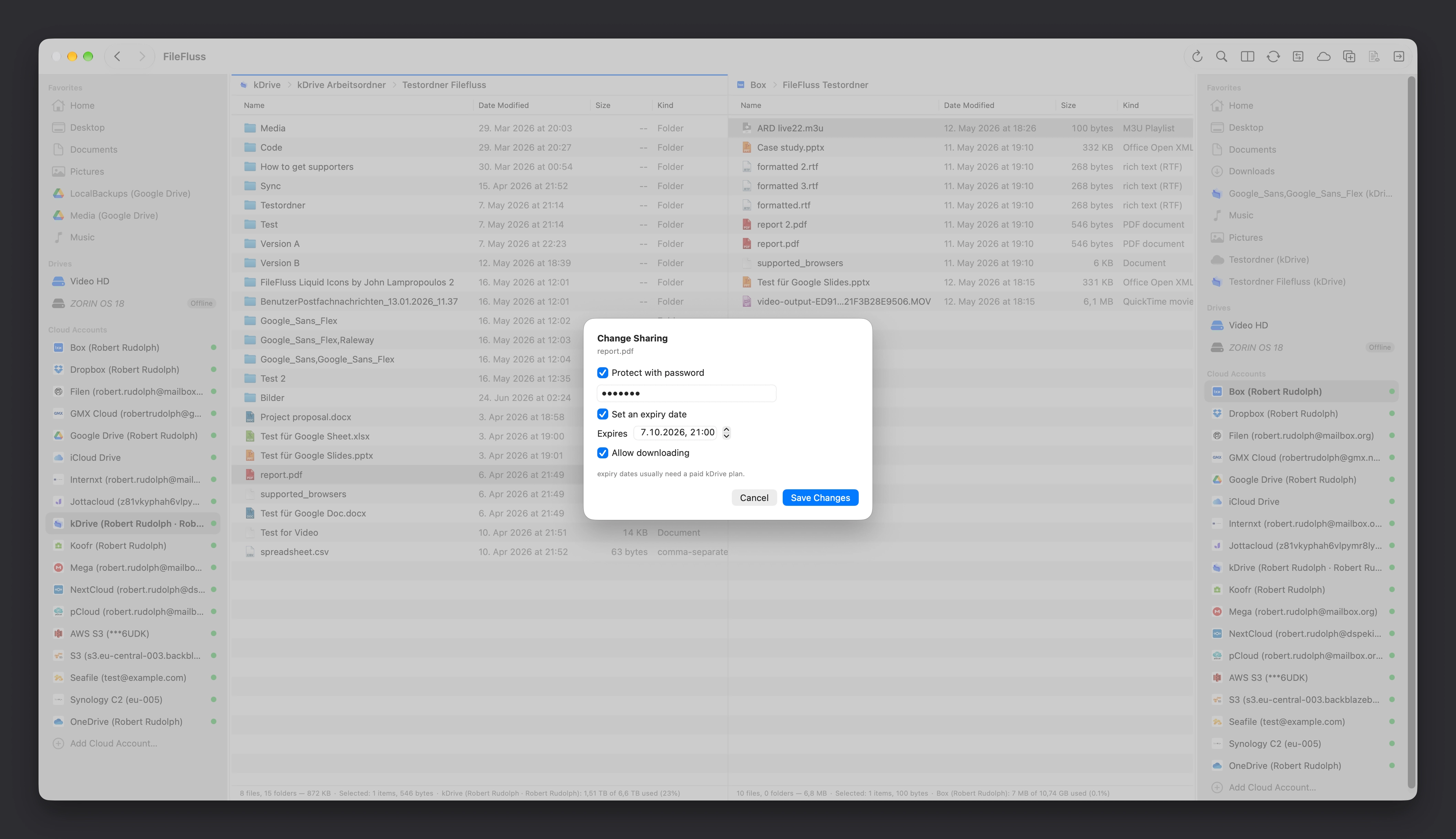Image resolution: width=1456 pixels, height=839 pixels.
Task: Open kDrive account in left sidebar
Action: (133, 523)
